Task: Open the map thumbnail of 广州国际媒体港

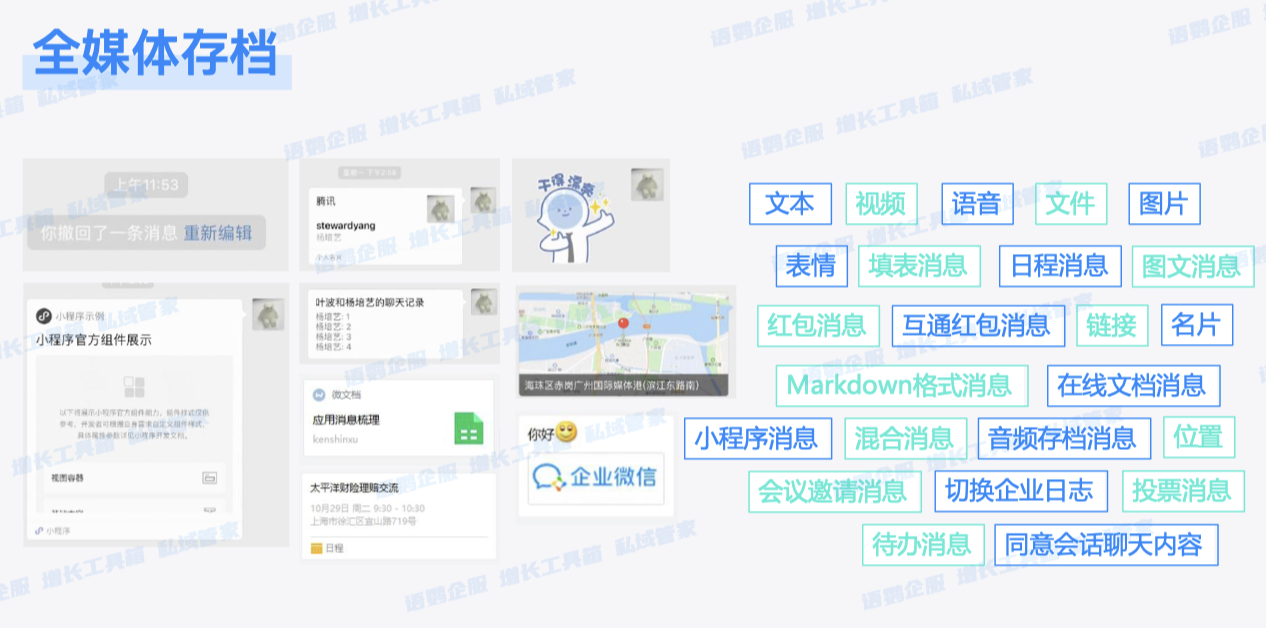Action: tap(624, 343)
